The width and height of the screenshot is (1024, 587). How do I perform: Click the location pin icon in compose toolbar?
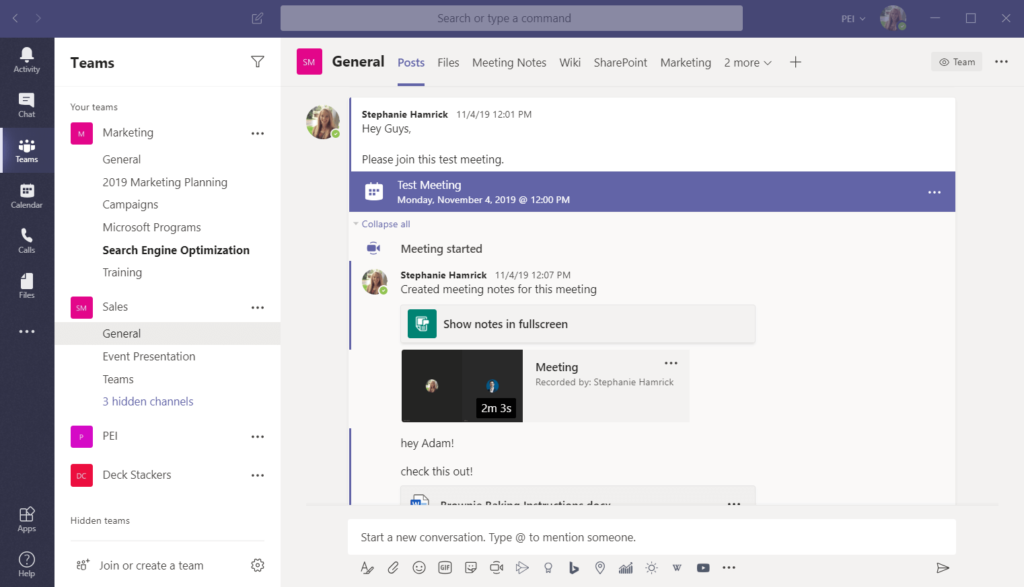click(600, 568)
